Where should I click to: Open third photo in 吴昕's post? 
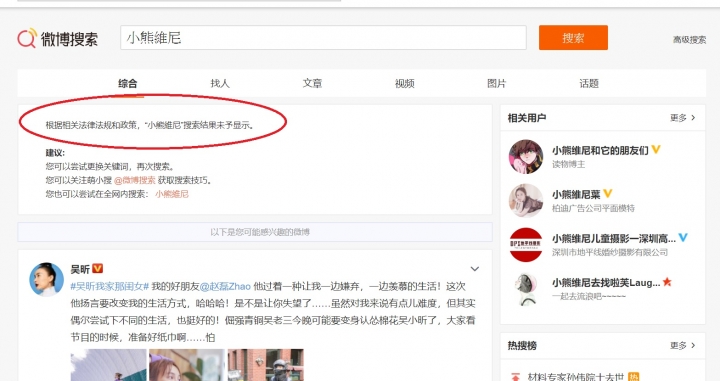tap(265, 365)
